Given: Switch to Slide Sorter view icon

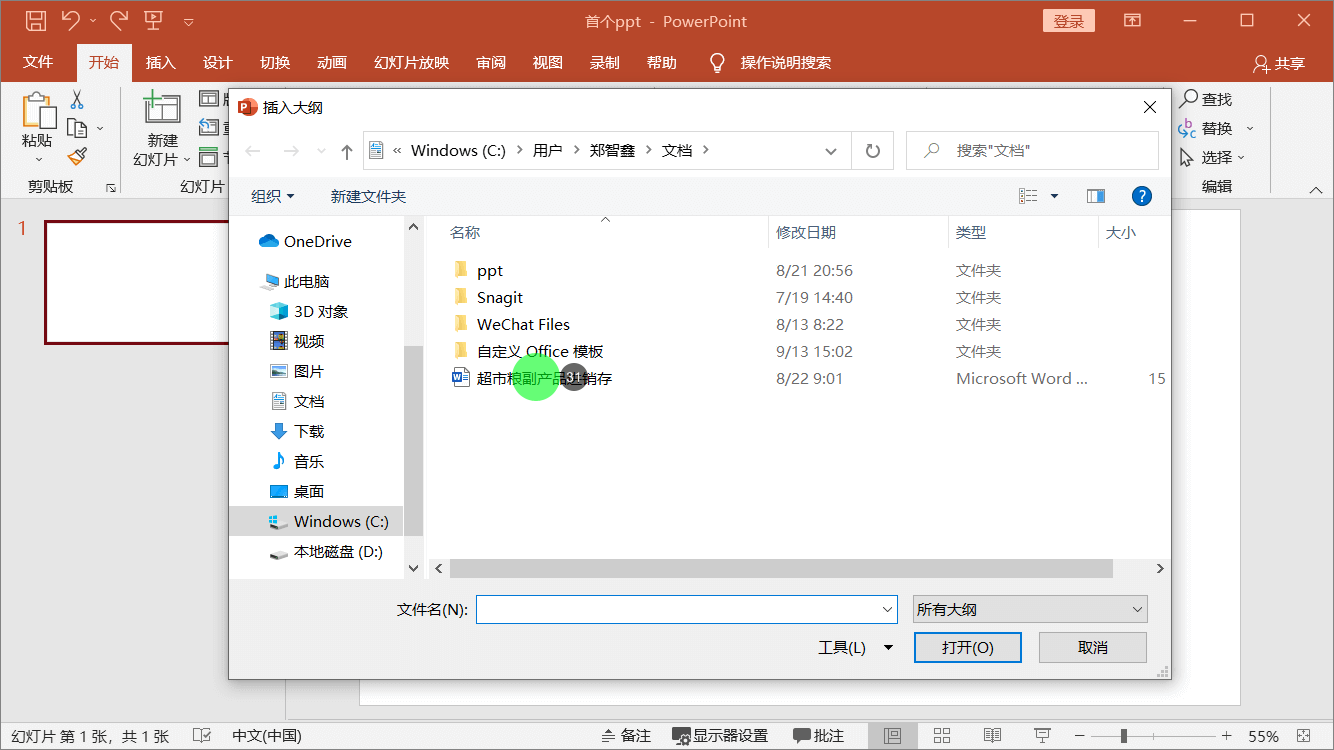Looking at the screenshot, I should coord(942,736).
